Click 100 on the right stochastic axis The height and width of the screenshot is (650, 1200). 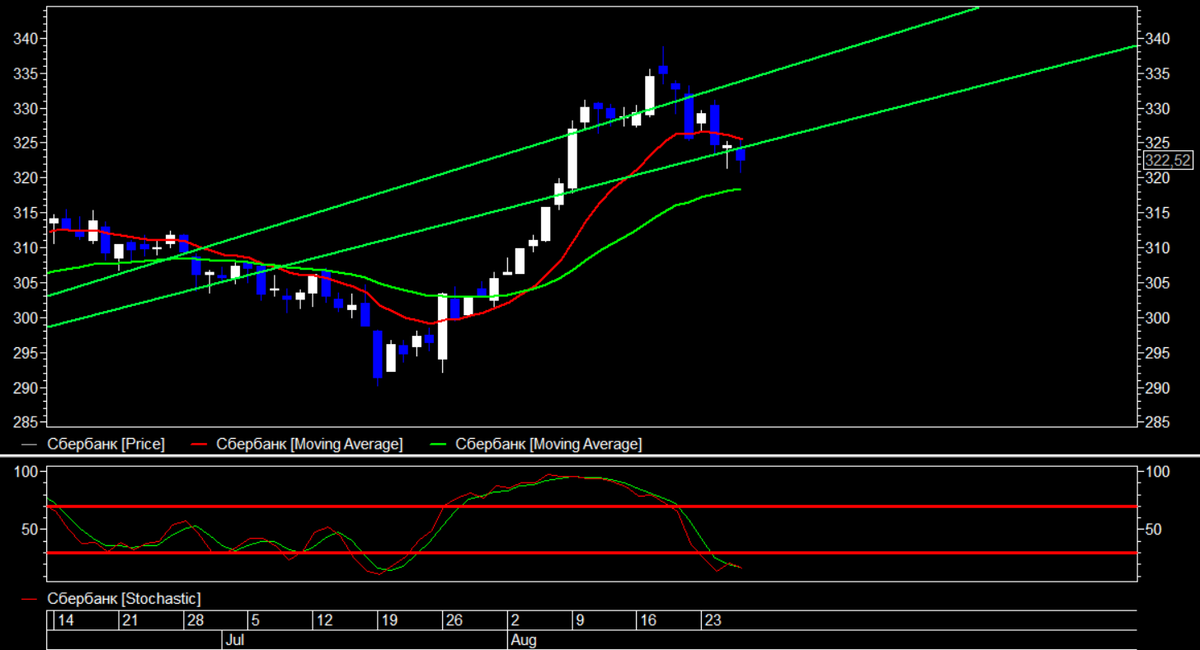click(x=1158, y=471)
